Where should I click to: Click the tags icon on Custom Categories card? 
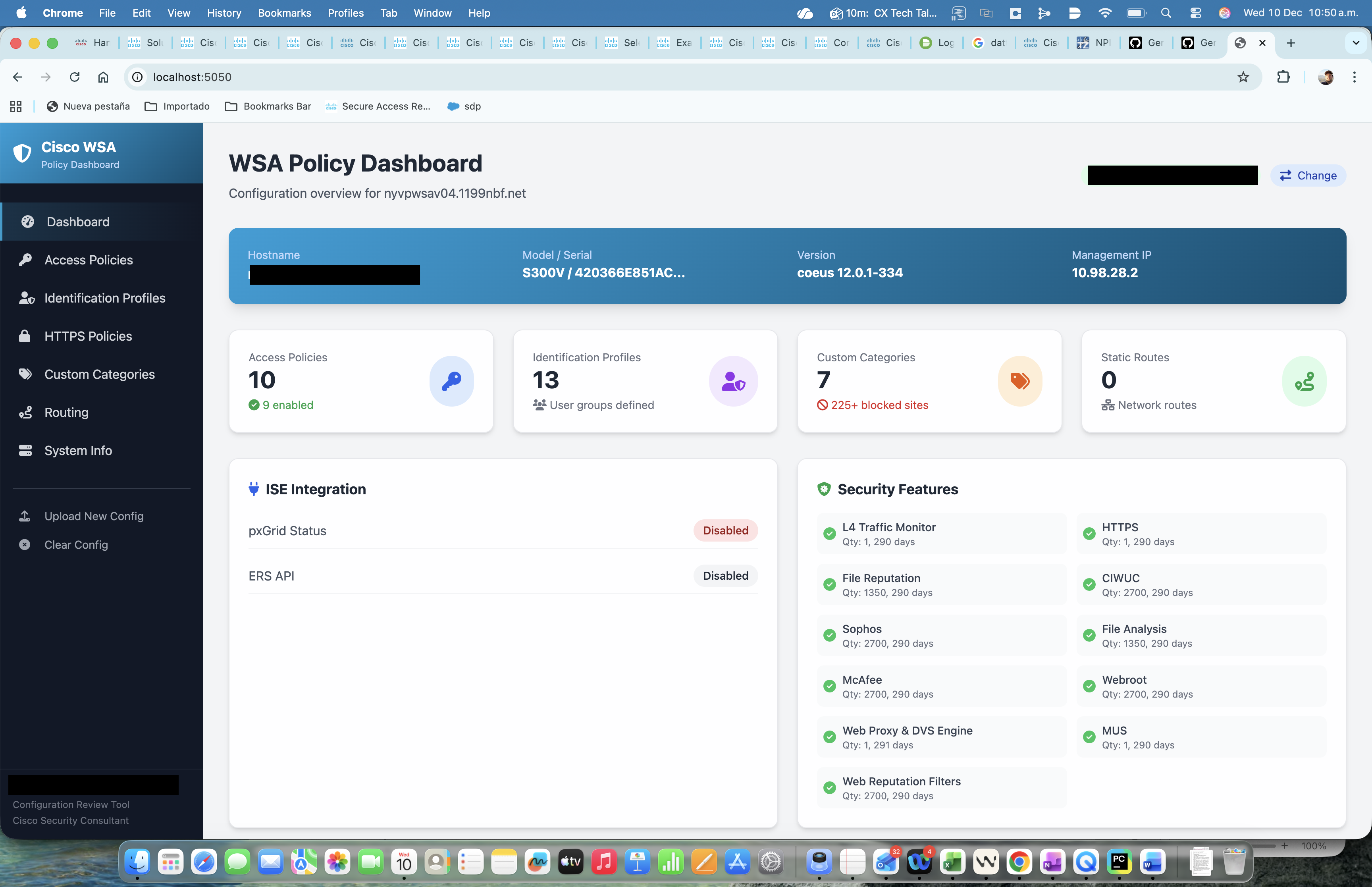(x=1019, y=381)
